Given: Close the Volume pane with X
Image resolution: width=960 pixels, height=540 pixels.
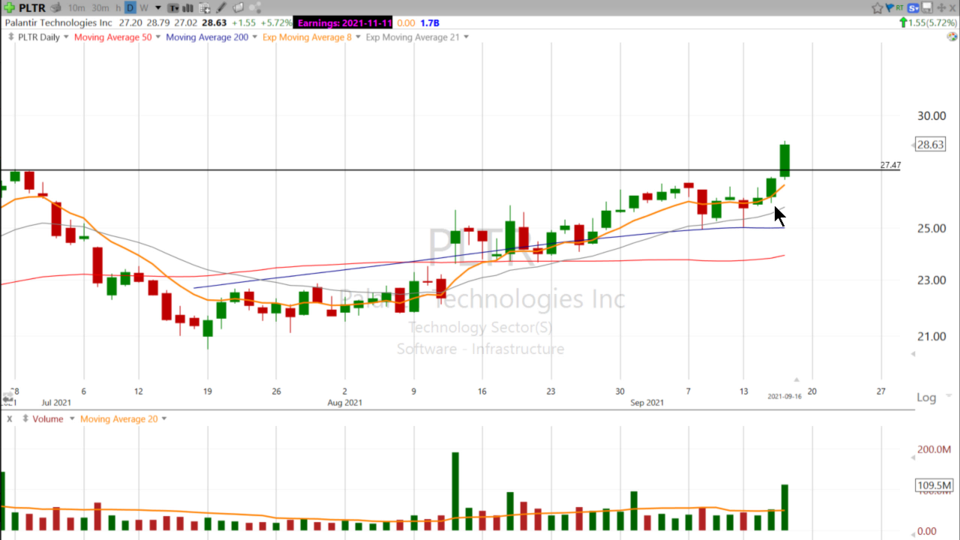Looking at the screenshot, I should [9, 419].
